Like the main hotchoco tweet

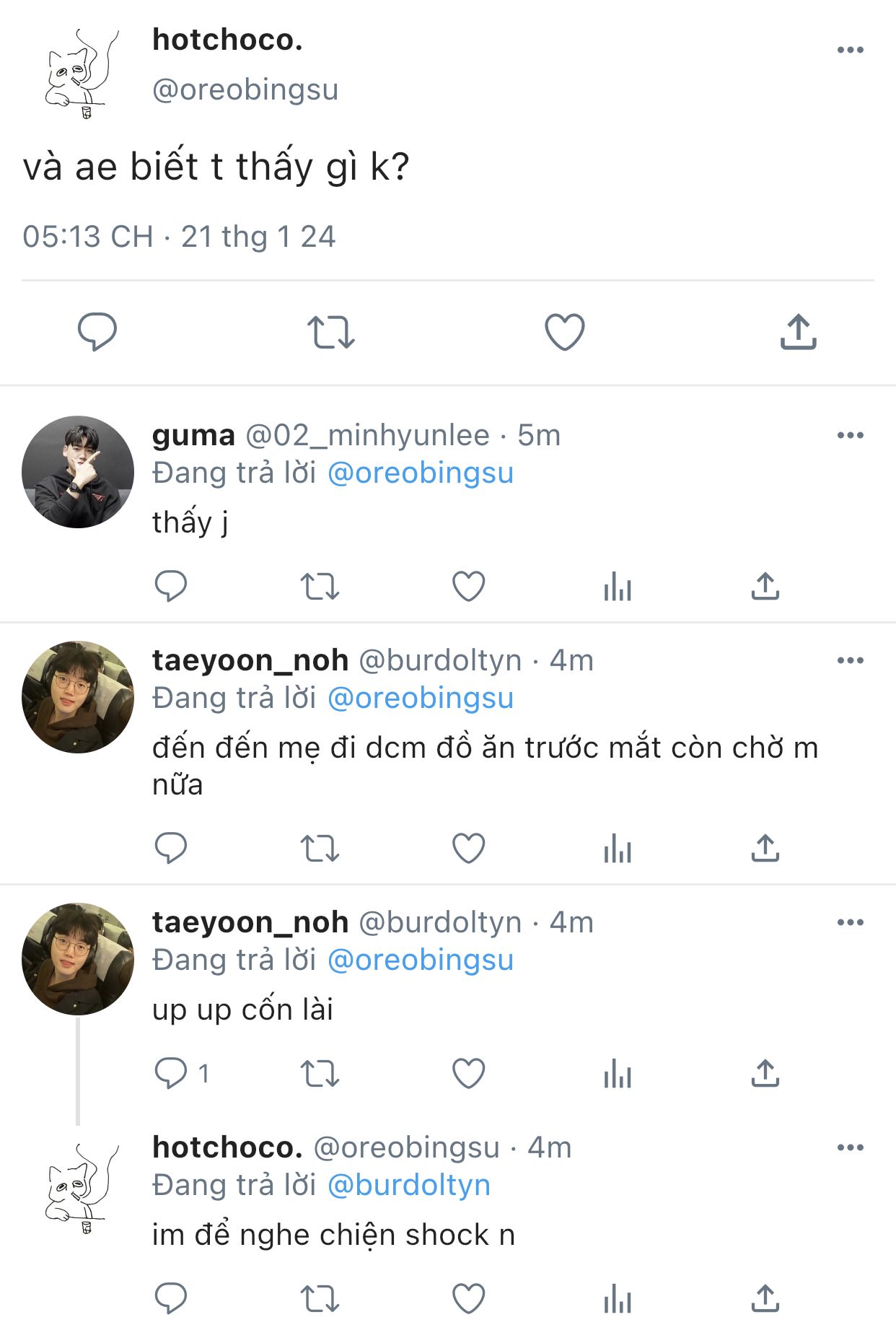pos(564,332)
